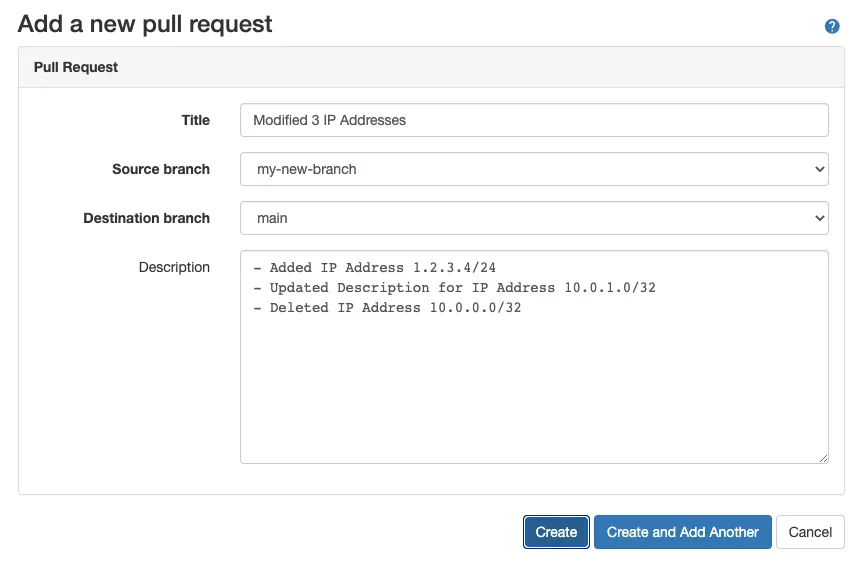Click the Title field label
Image resolution: width=868 pixels, height=570 pixels.
click(195, 120)
